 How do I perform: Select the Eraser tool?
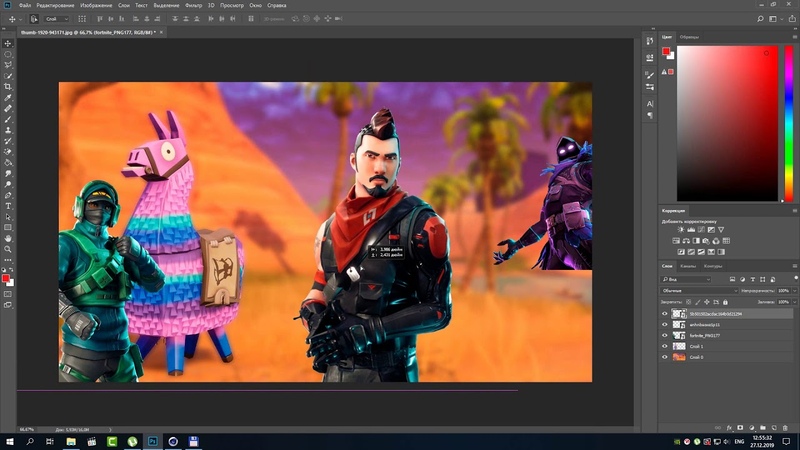(x=8, y=152)
